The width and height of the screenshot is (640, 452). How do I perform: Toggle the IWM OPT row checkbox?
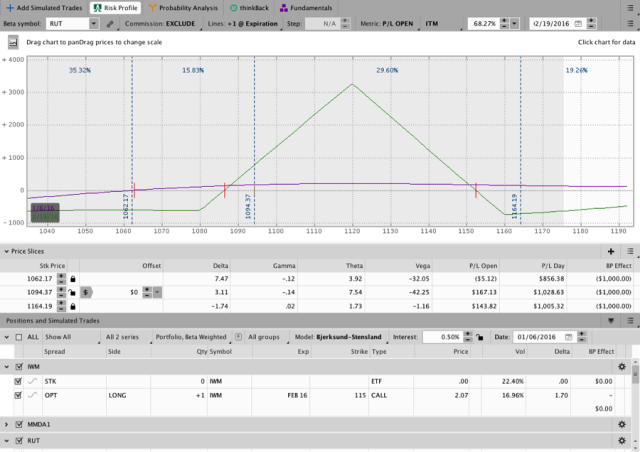point(18,395)
